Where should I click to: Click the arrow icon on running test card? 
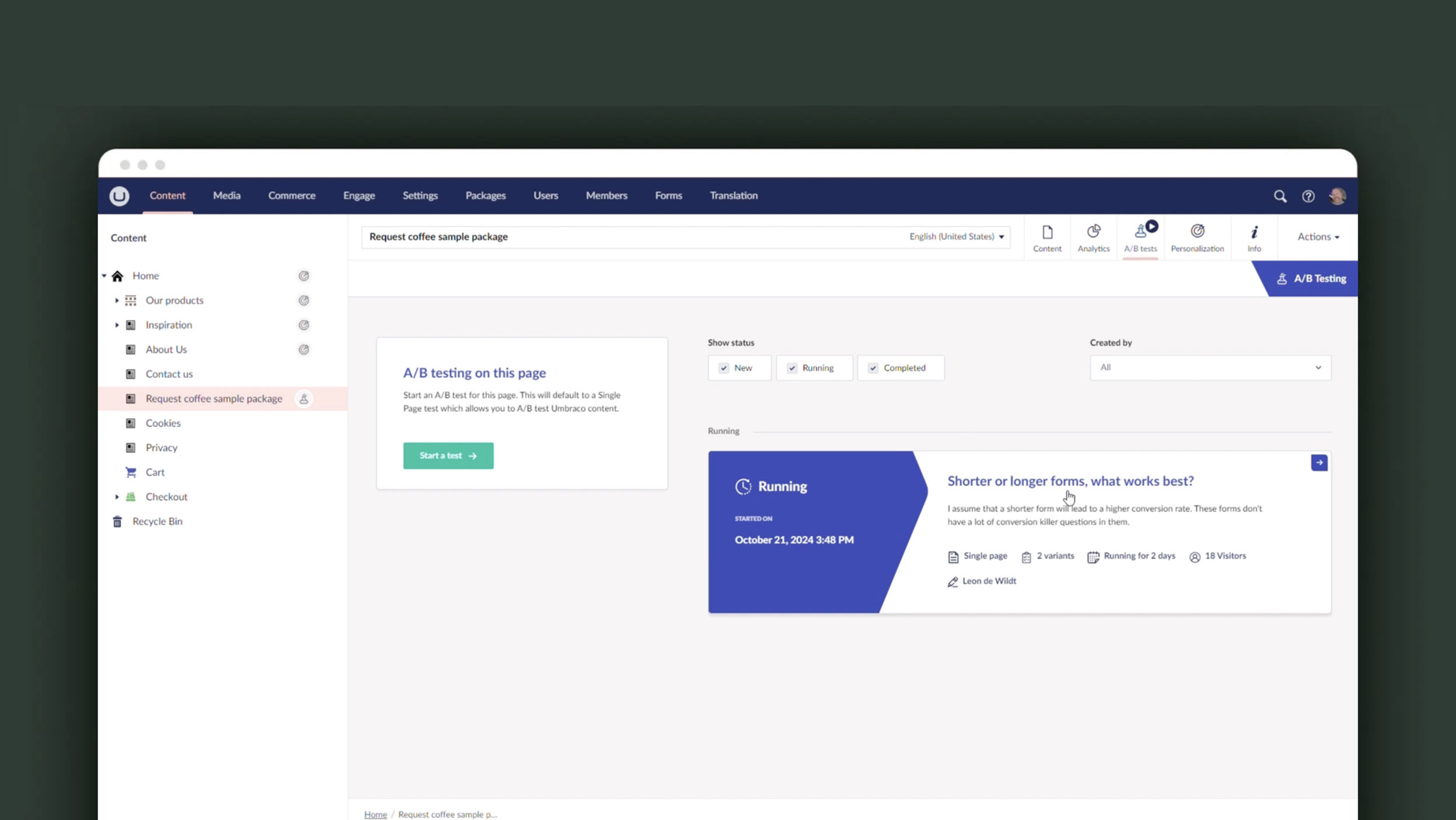(1319, 463)
